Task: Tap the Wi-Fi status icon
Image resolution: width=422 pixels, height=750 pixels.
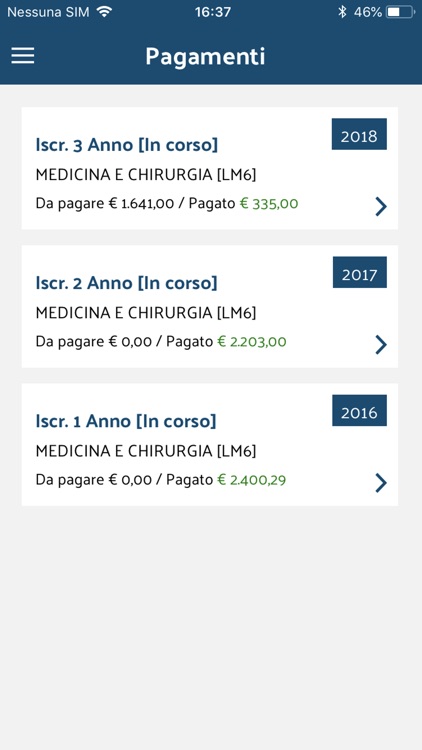Action: (104, 11)
